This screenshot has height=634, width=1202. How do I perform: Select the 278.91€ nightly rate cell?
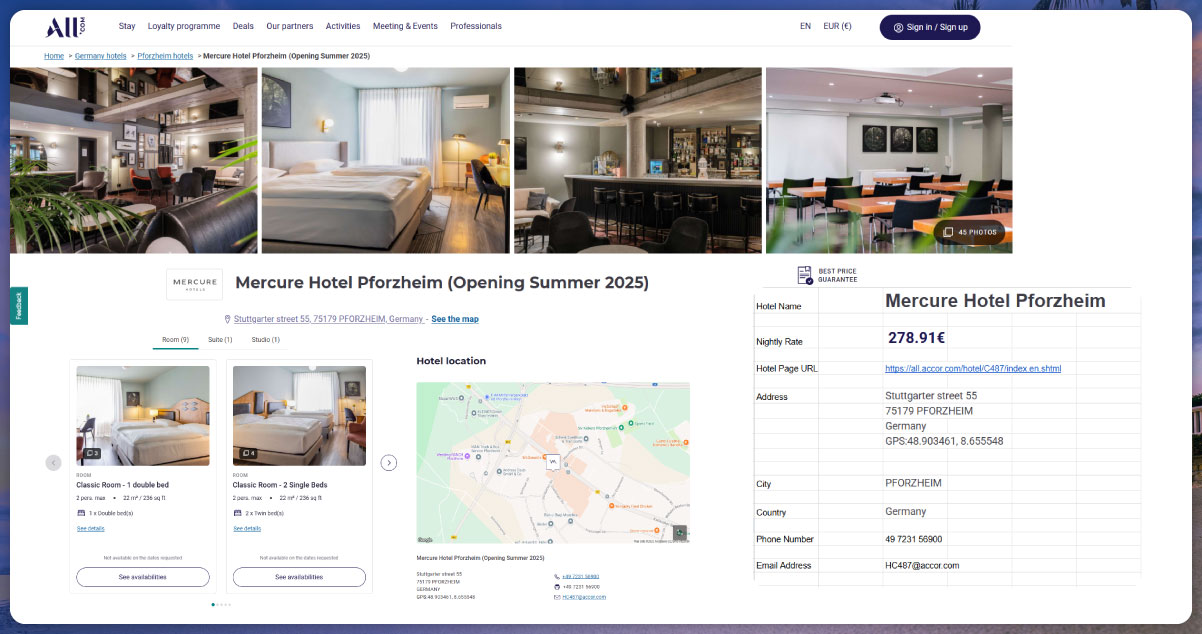pos(917,338)
